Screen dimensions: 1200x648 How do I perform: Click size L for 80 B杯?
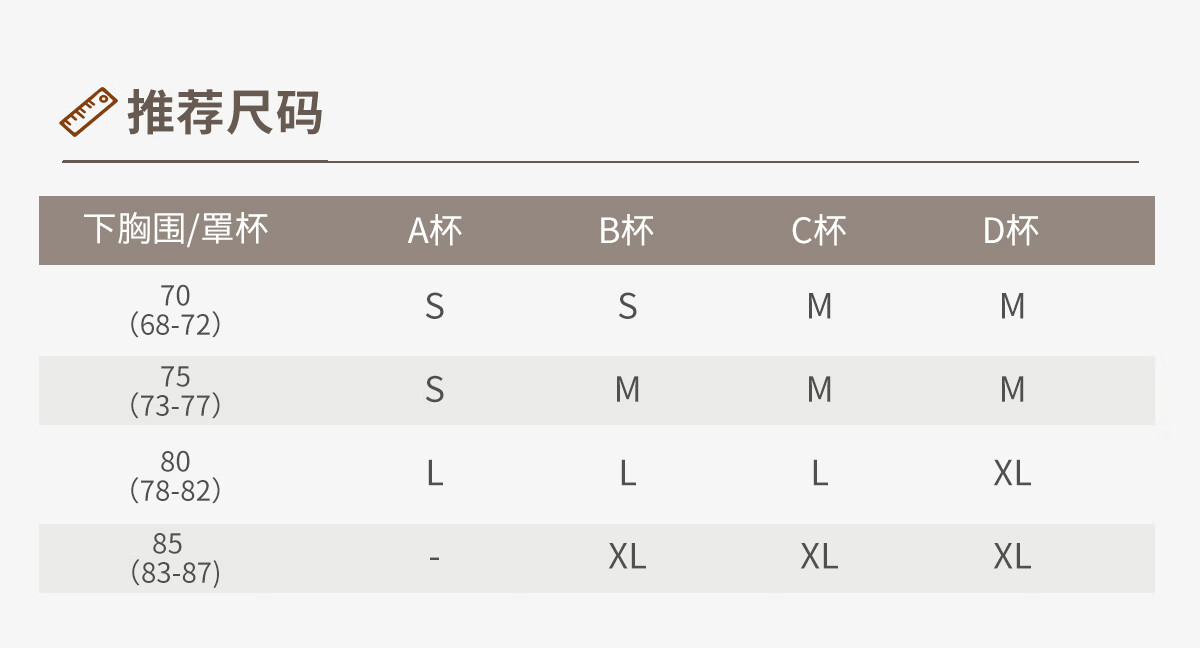click(627, 473)
